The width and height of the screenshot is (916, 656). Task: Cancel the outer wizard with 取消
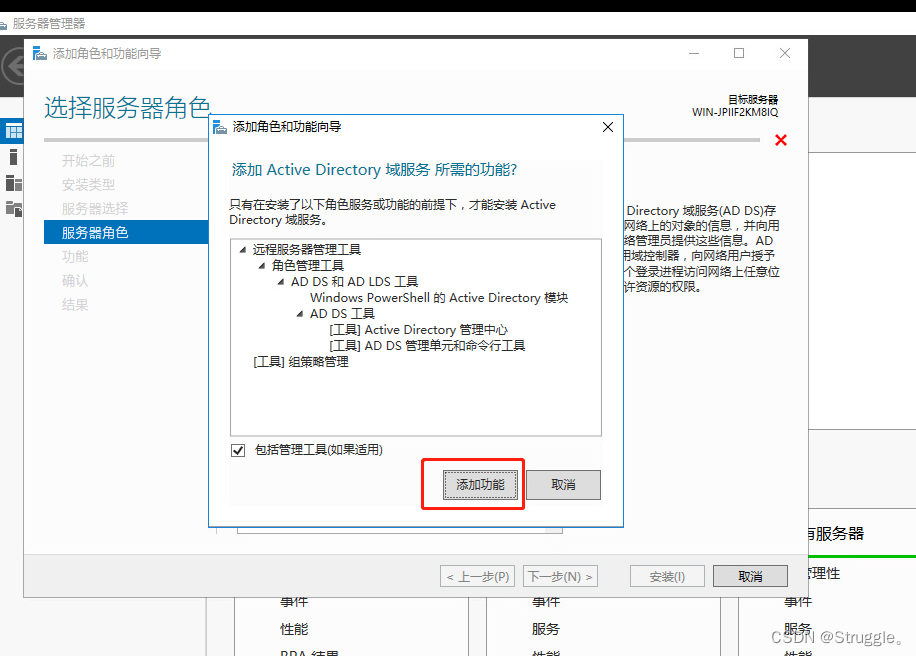pyautogui.click(x=750, y=577)
